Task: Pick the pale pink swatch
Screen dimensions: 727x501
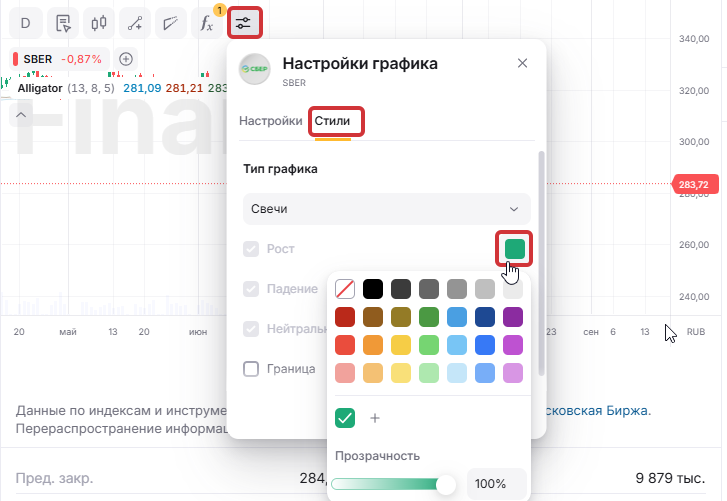Action: point(345,373)
